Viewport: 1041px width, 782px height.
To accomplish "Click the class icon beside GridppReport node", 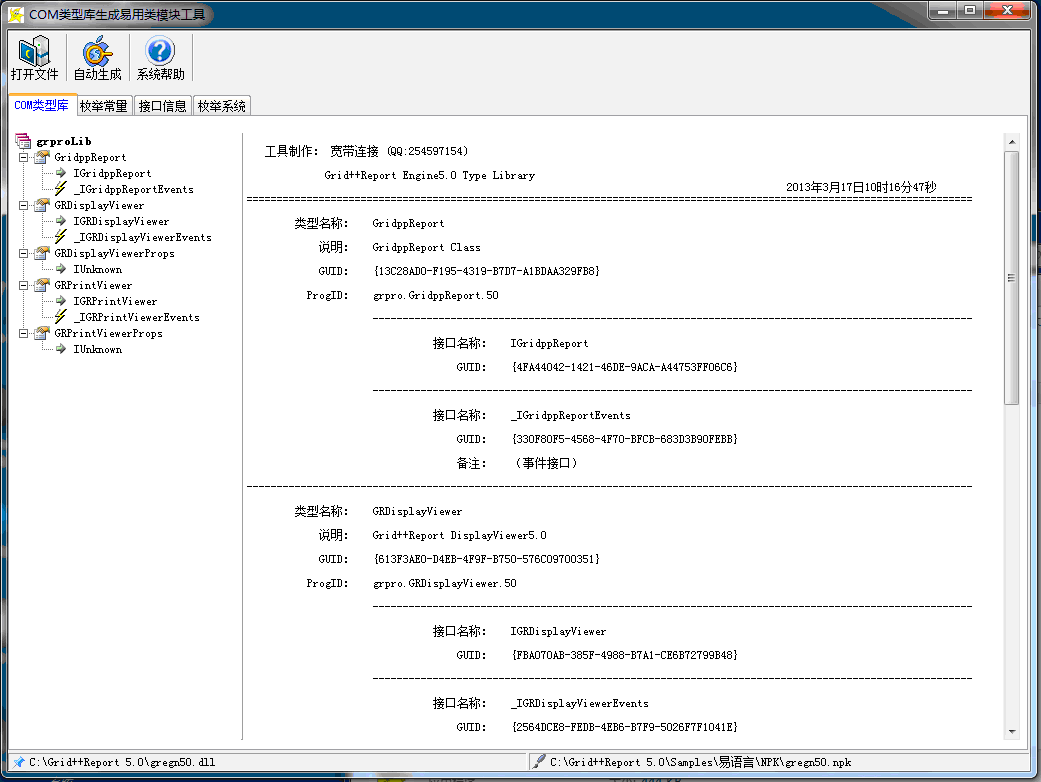I will (x=42, y=157).
